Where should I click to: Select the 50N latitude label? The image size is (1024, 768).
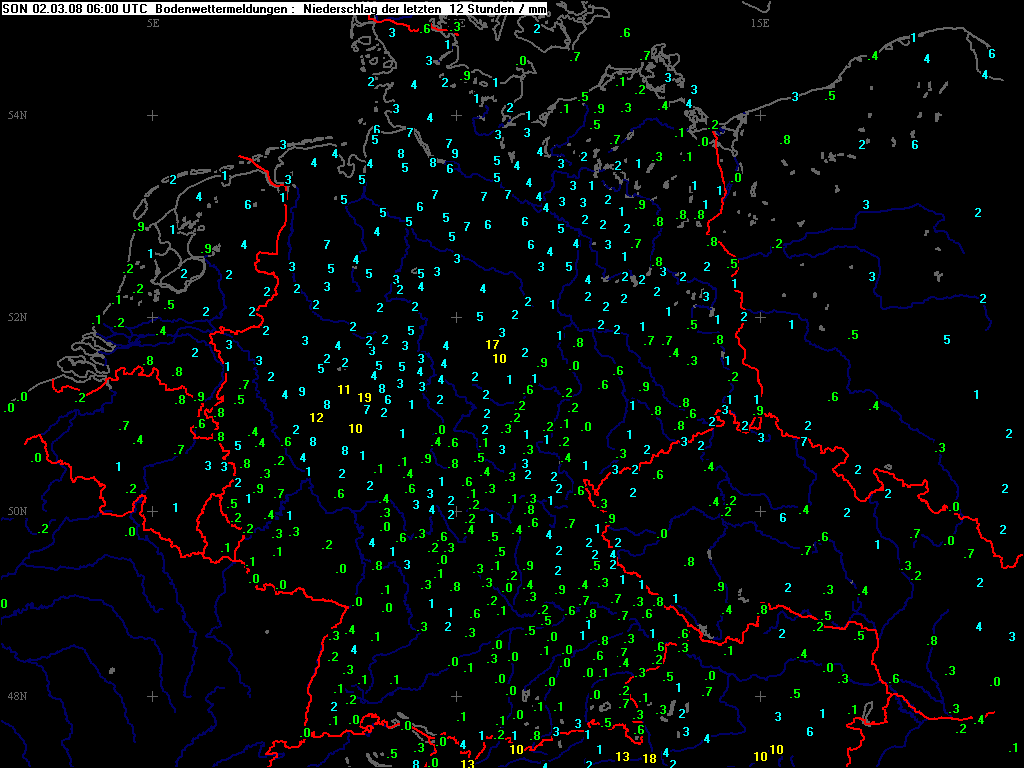(x=17, y=511)
